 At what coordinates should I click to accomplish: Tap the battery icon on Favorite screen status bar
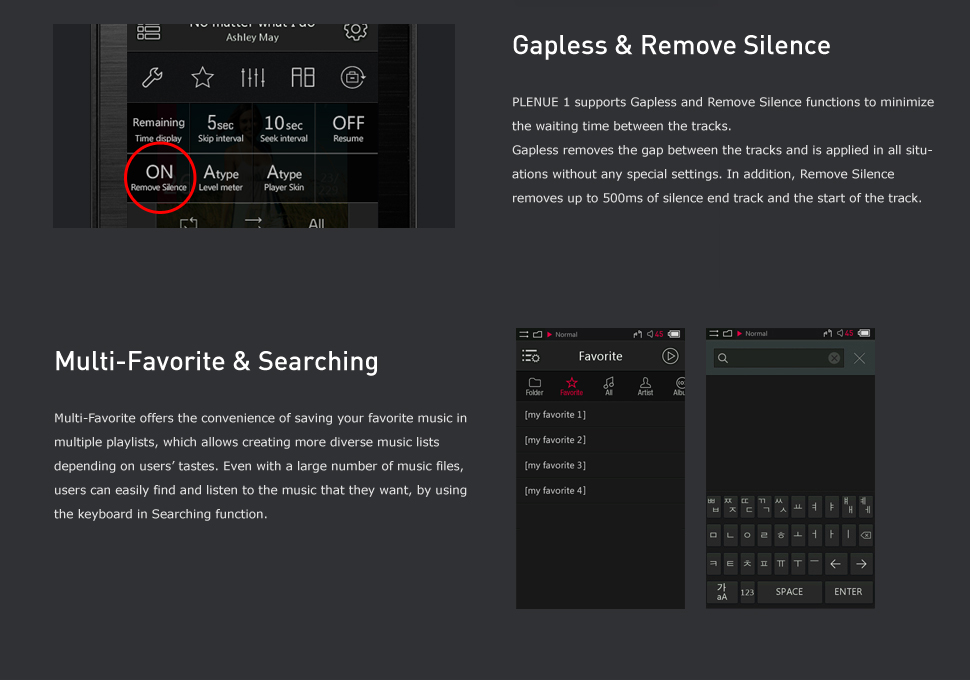674,334
